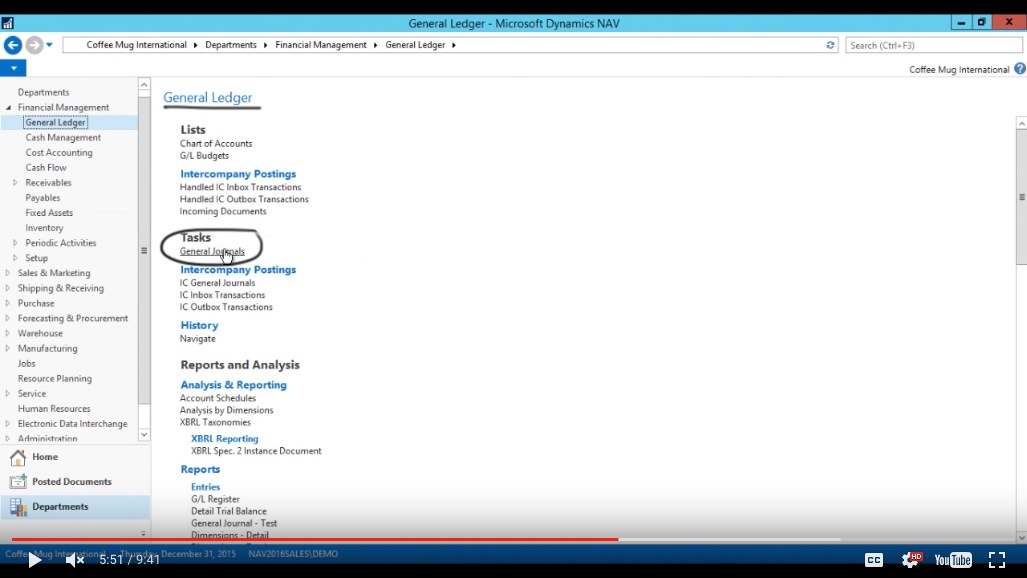Click the Dynamics NAV app icon in title bar
The image size is (1027, 578).
pos(7,24)
